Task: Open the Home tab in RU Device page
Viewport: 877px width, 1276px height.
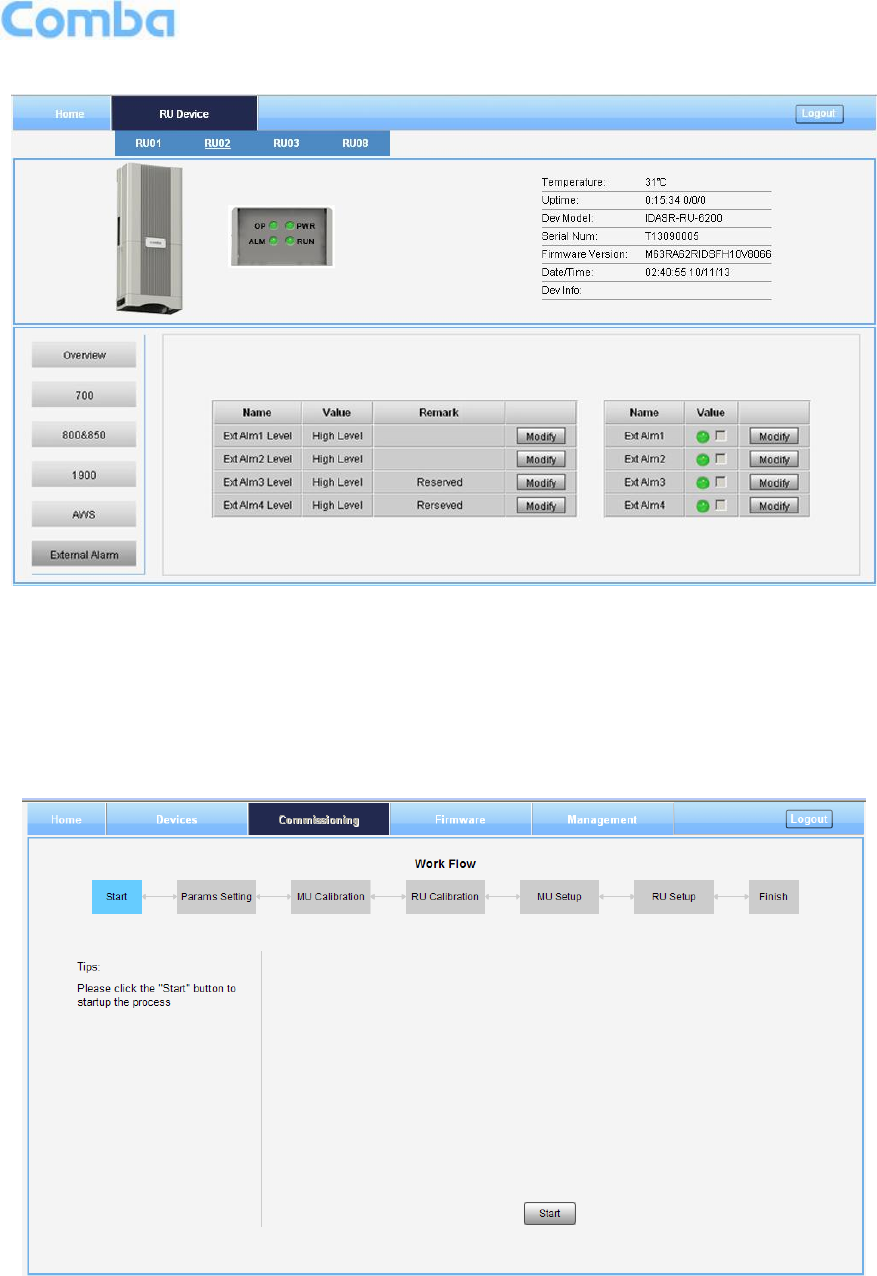Action: pyautogui.click(x=69, y=114)
